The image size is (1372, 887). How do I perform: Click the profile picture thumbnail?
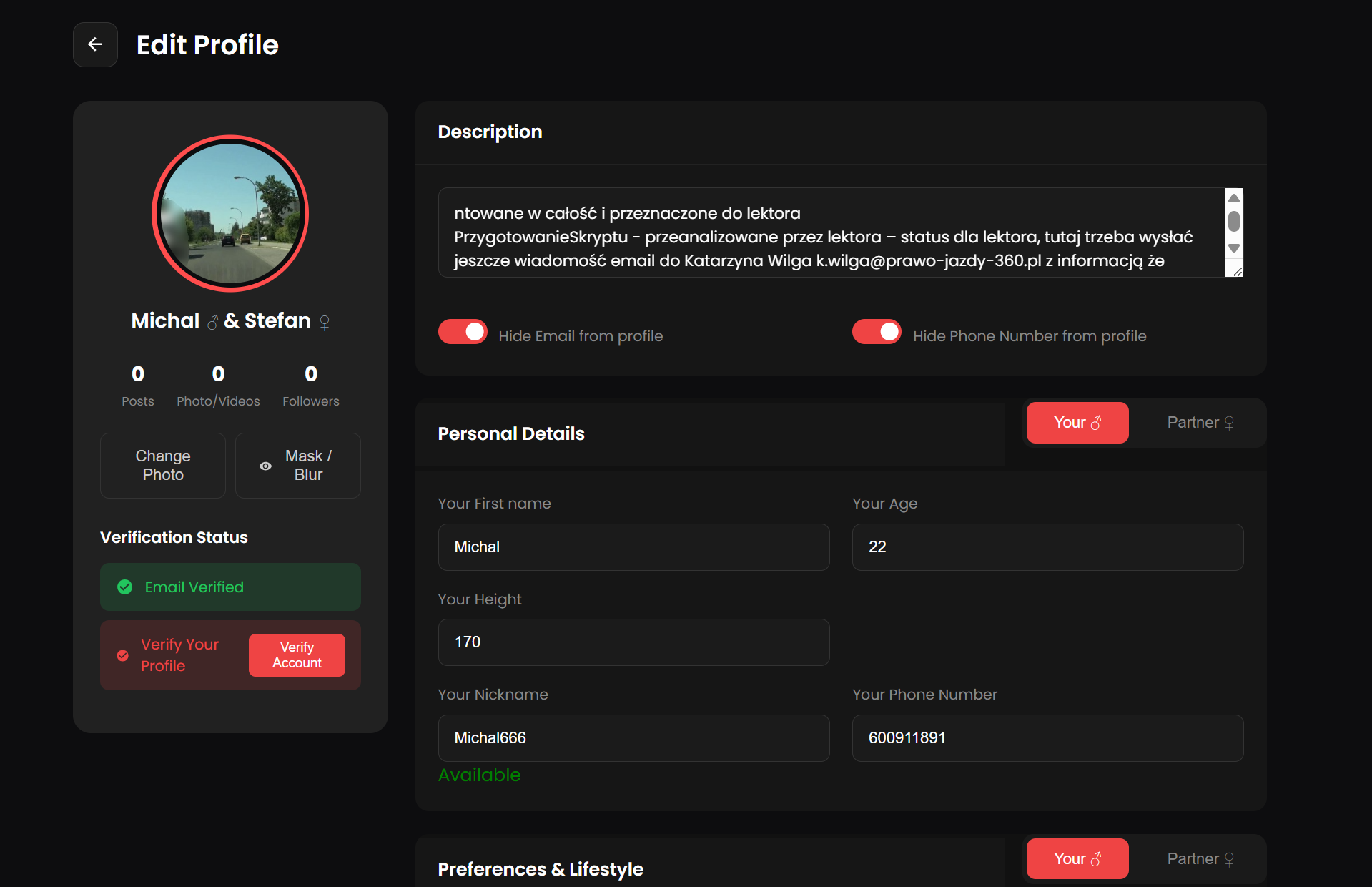click(230, 213)
